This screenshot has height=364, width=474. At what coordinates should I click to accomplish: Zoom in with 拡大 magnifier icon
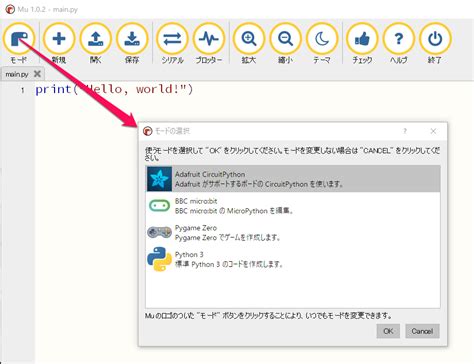click(249, 39)
